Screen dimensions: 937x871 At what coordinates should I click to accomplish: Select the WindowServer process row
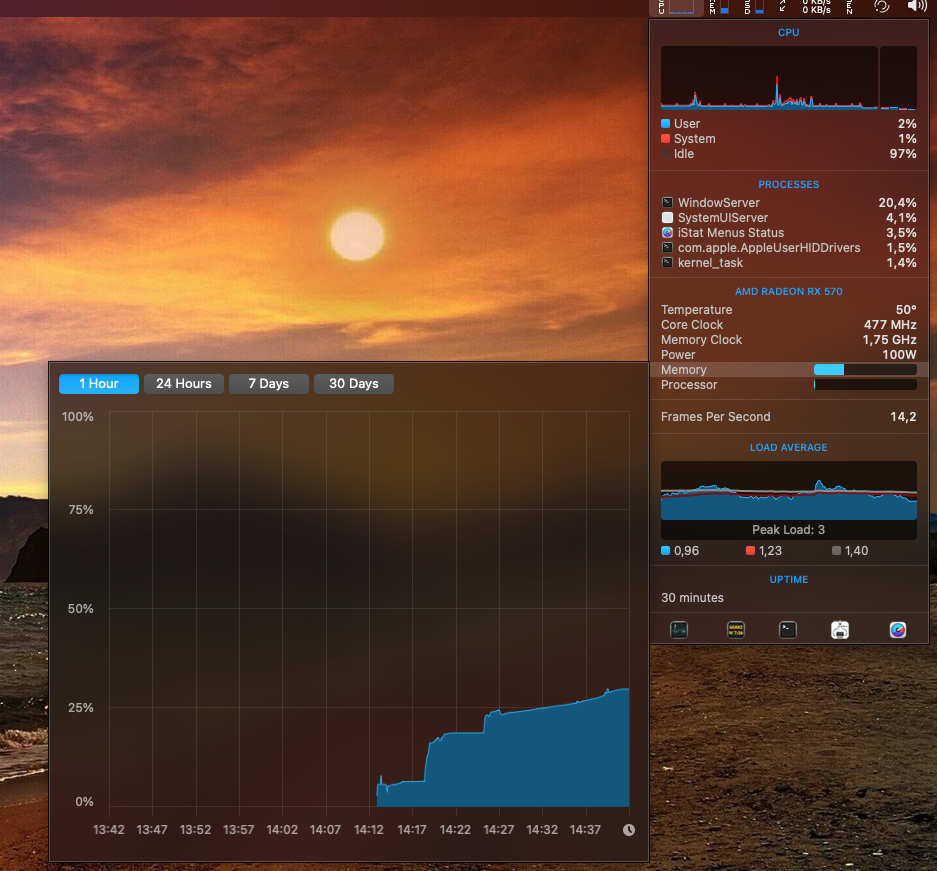788,203
